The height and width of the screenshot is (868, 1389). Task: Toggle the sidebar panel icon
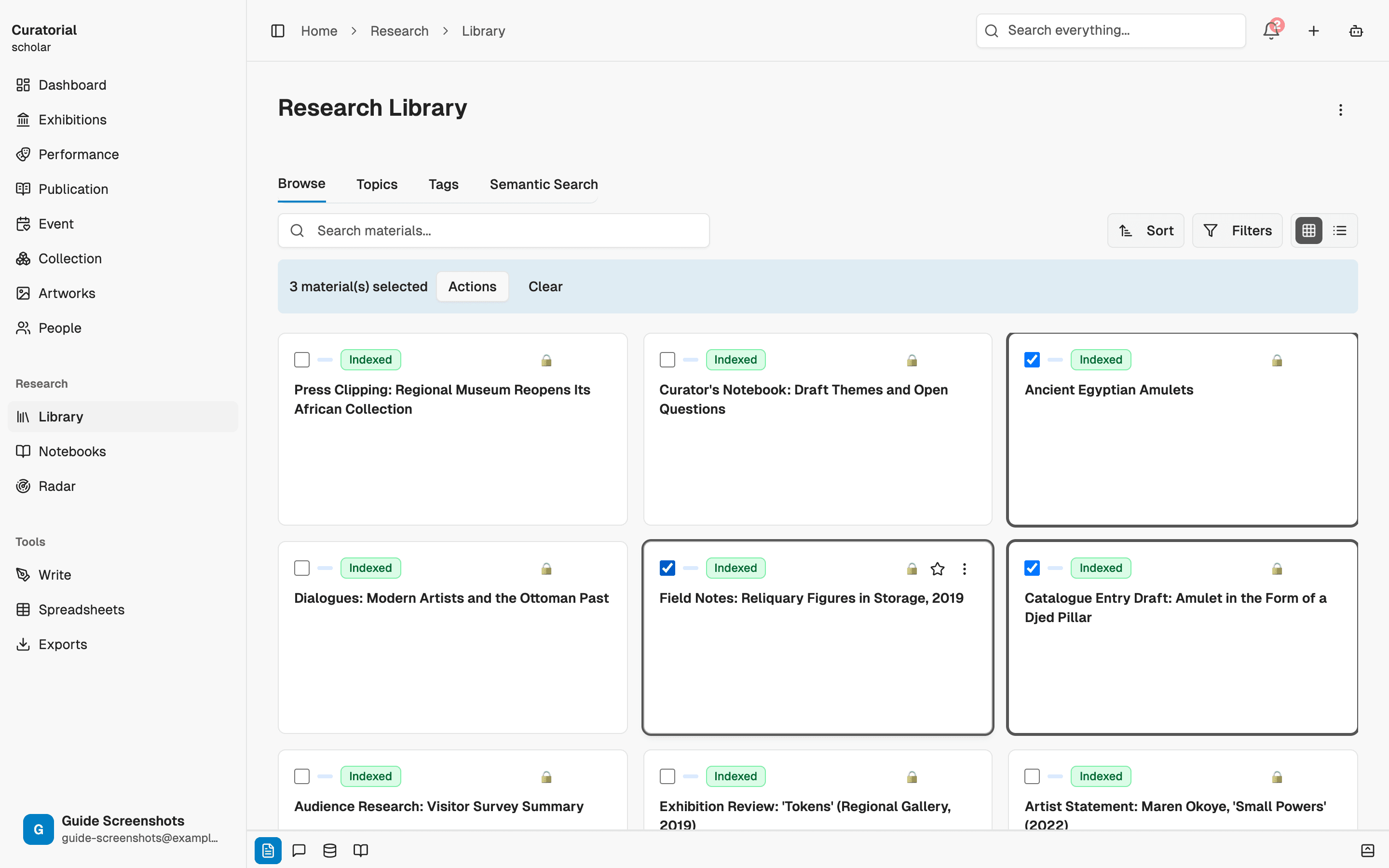(x=278, y=31)
